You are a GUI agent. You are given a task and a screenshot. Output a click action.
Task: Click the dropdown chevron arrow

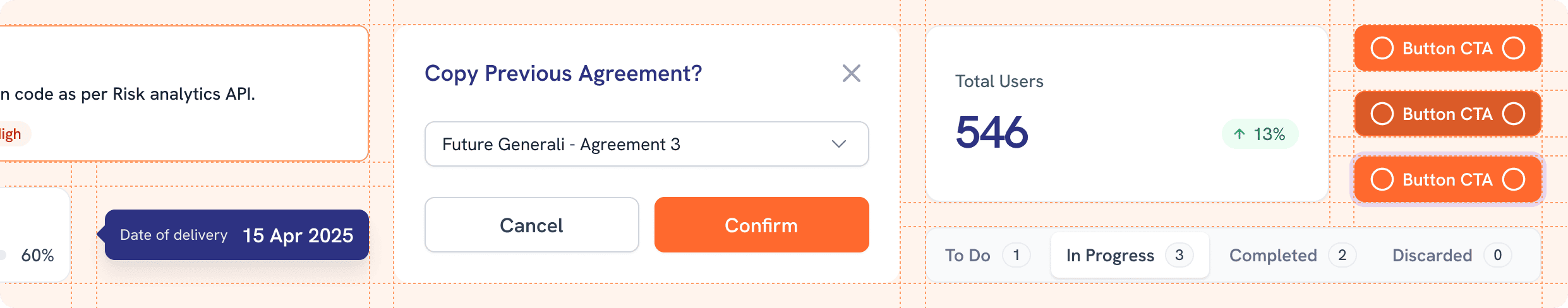pos(838,144)
